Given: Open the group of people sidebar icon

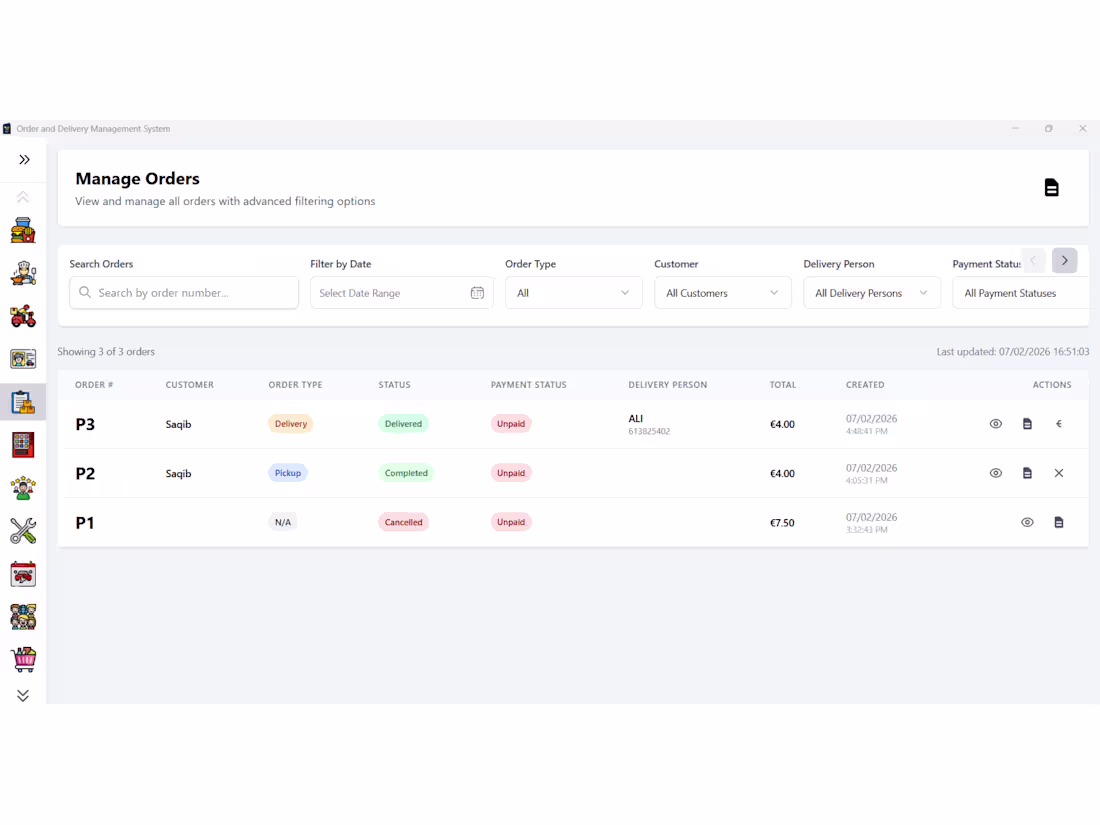Looking at the screenshot, I should (x=23, y=617).
